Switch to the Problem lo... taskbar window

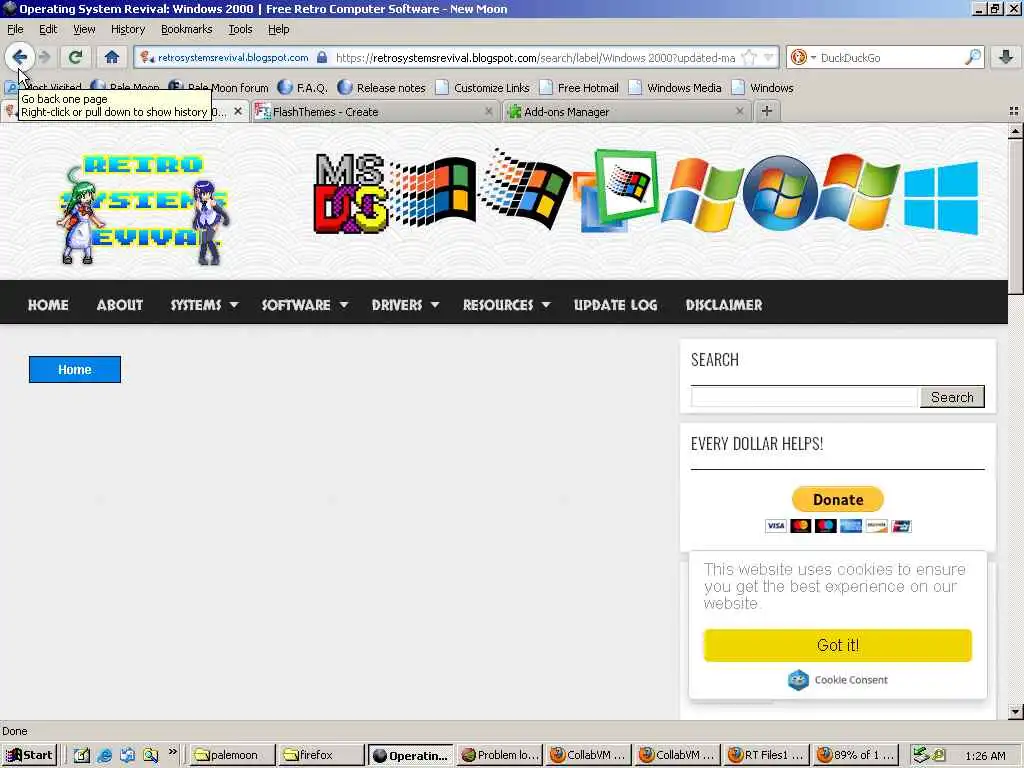tap(500, 755)
